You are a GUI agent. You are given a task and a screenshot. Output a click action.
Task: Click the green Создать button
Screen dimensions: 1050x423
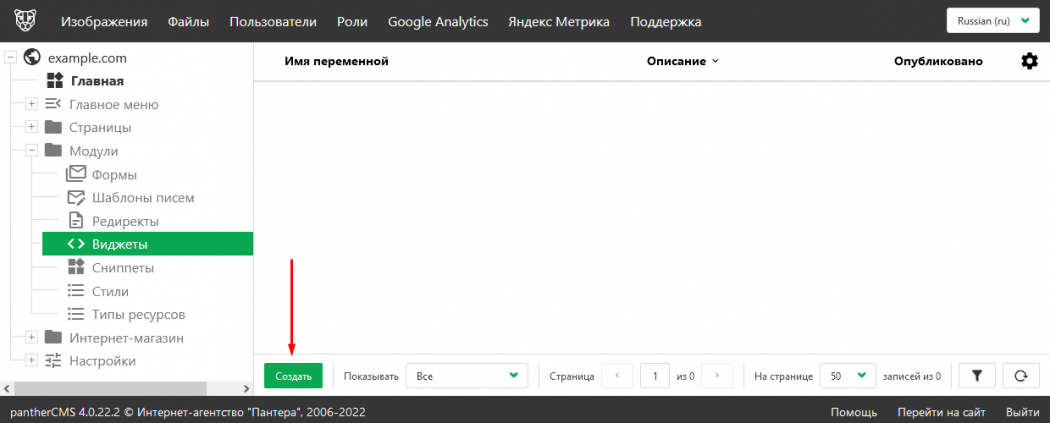pyautogui.click(x=293, y=376)
